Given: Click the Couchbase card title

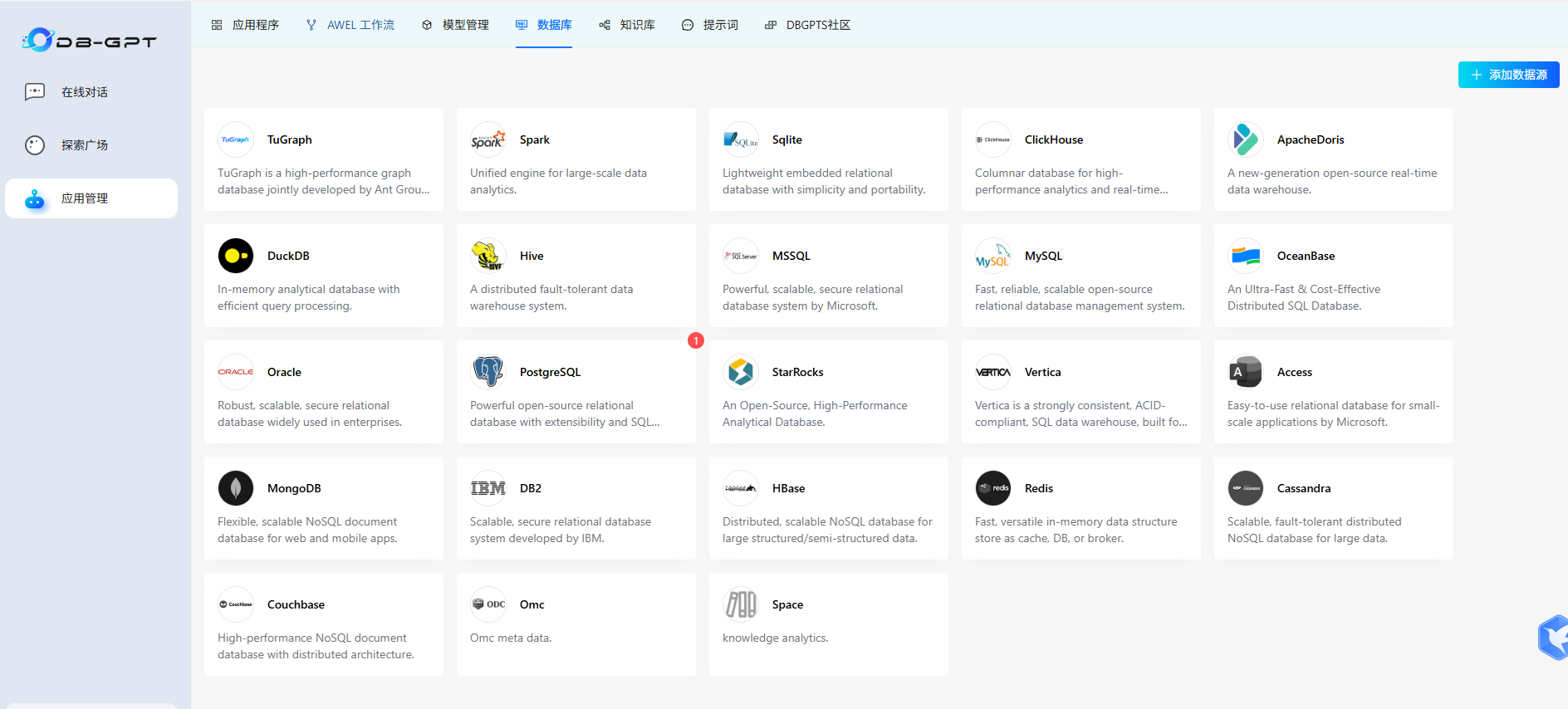Looking at the screenshot, I should pos(296,604).
